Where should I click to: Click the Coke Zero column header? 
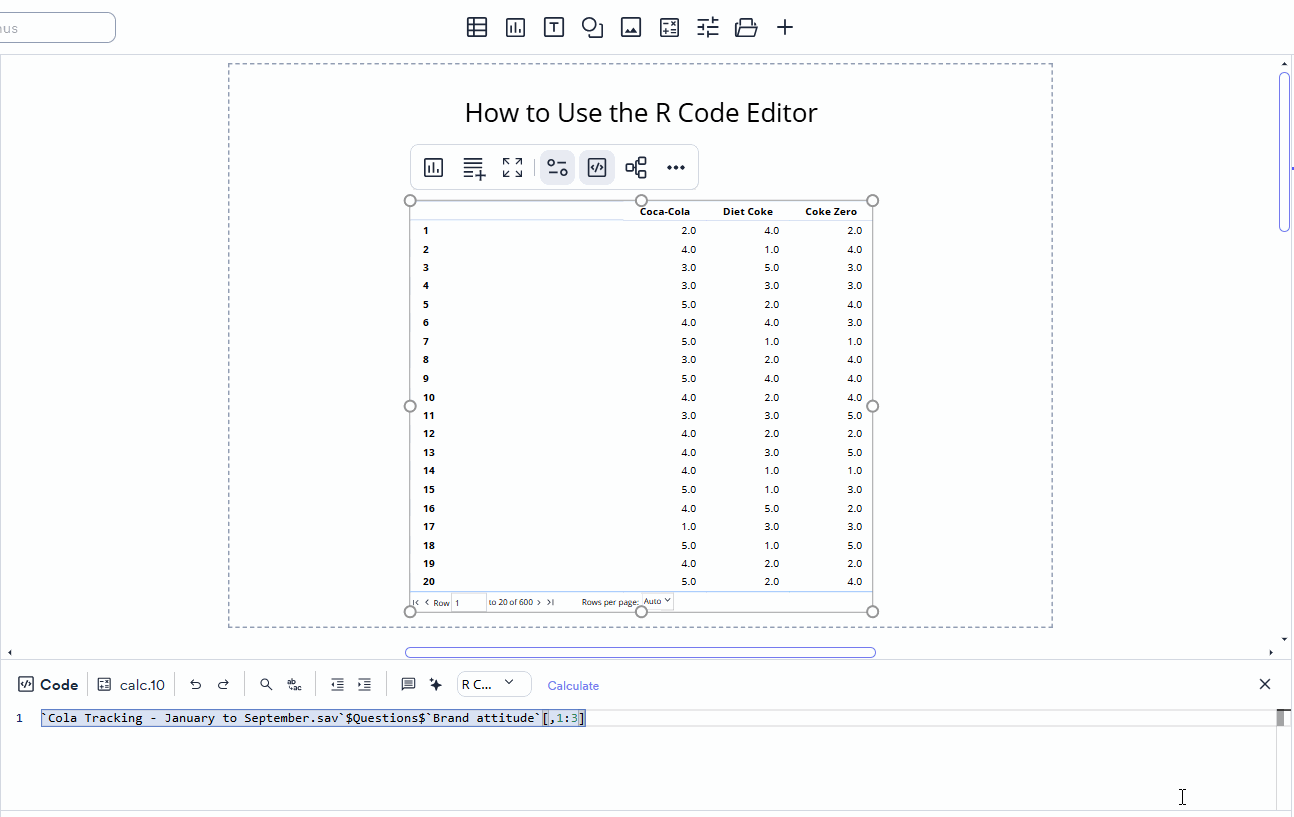[831, 212]
